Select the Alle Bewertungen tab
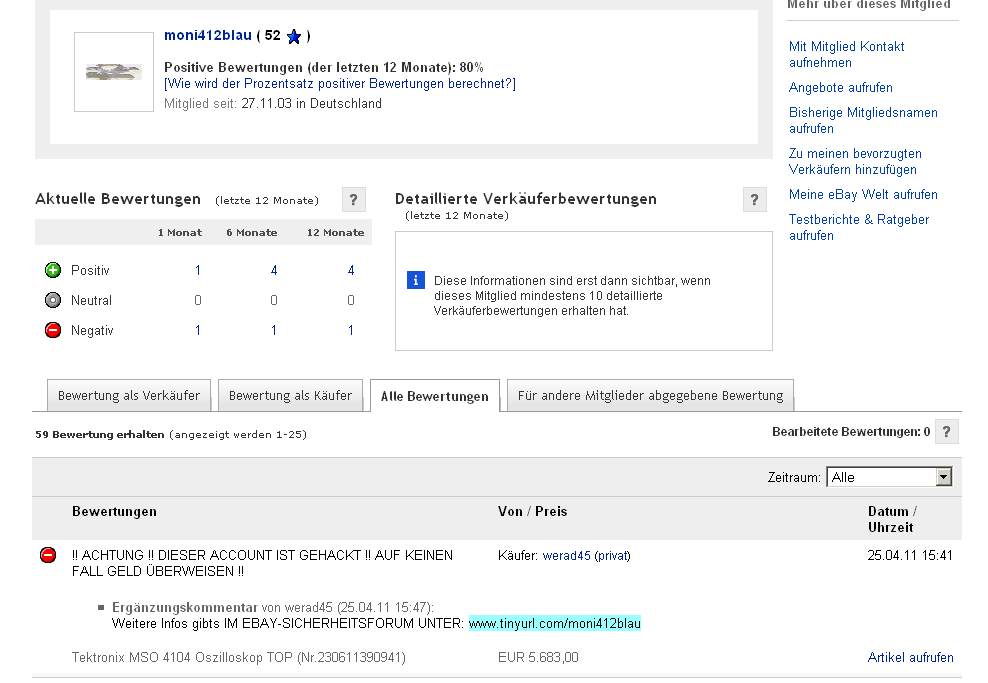The width and height of the screenshot is (988, 683). (435, 396)
